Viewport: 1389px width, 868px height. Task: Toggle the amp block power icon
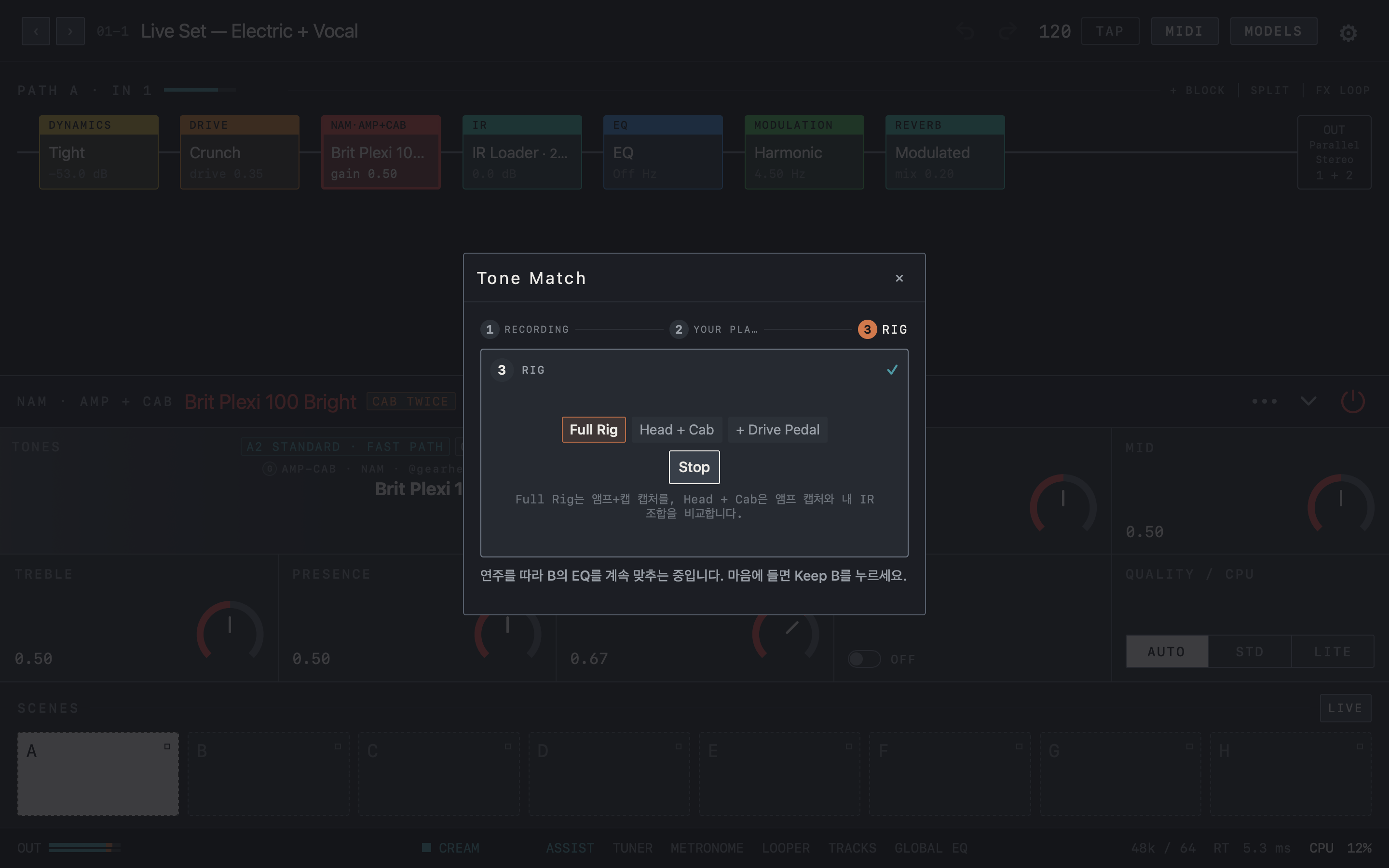(1352, 401)
